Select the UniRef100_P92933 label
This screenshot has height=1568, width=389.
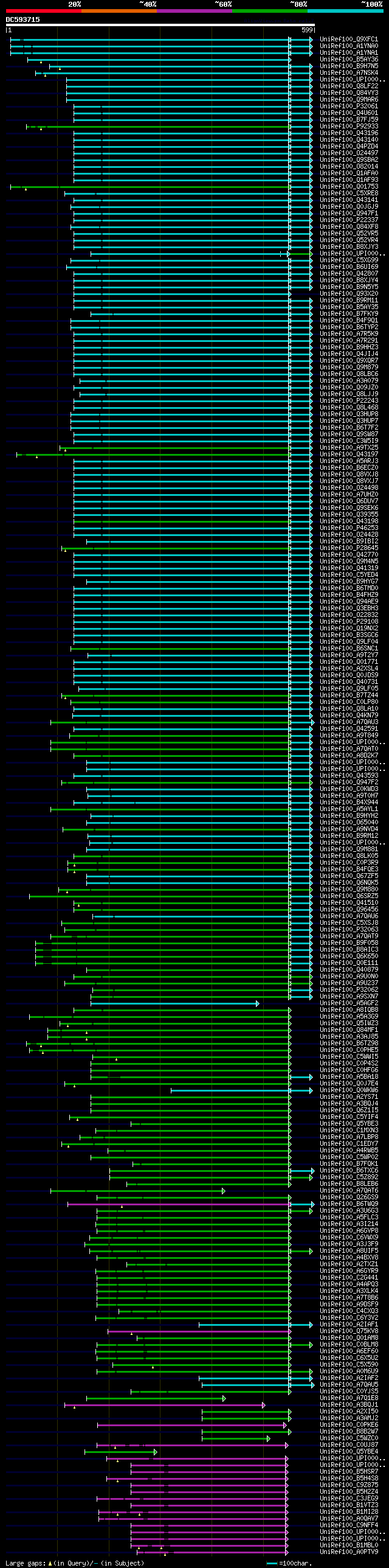(x=349, y=127)
